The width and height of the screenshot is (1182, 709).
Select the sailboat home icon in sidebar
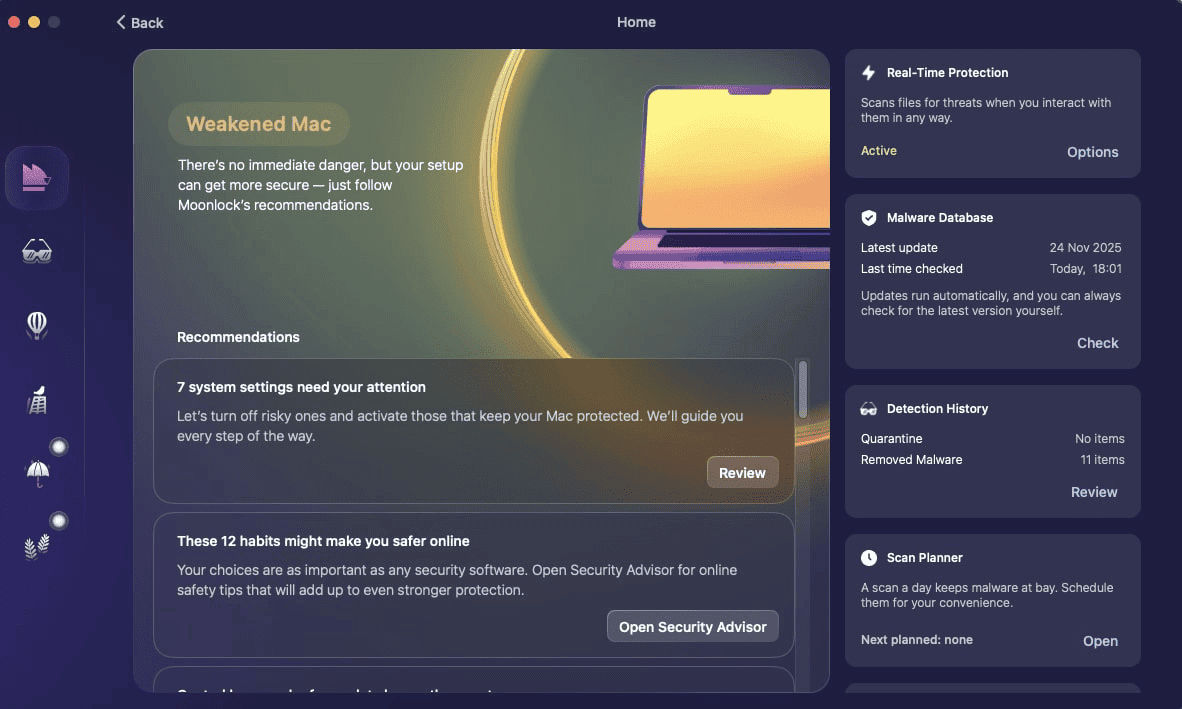click(x=37, y=177)
